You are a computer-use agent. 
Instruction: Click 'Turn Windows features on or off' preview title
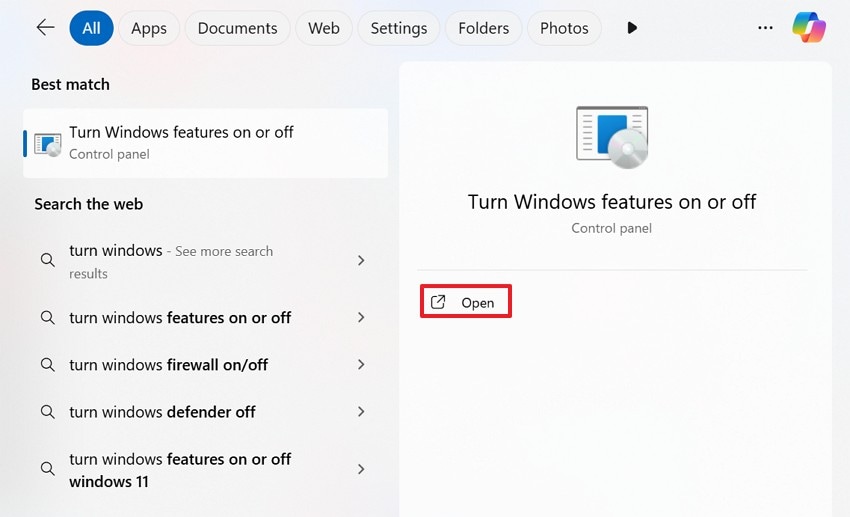[611, 202]
